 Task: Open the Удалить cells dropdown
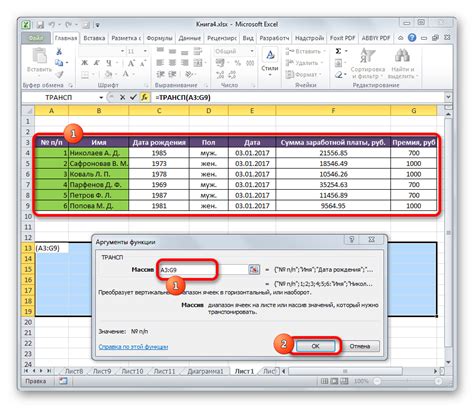click(304, 63)
